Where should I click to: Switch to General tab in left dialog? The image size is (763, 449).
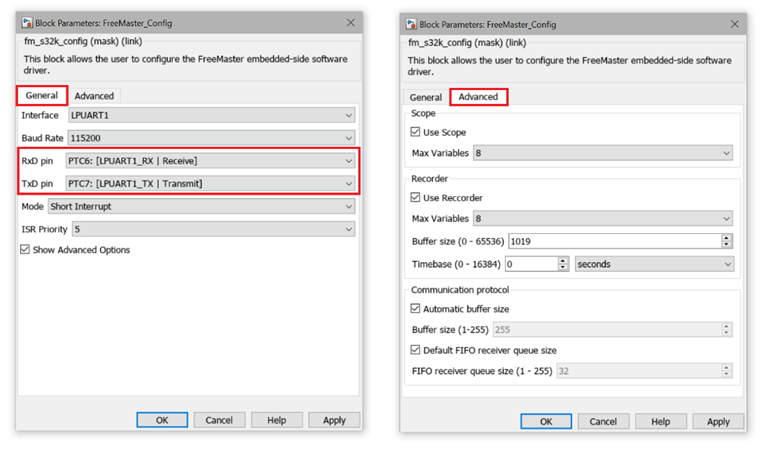coord(42,95)
